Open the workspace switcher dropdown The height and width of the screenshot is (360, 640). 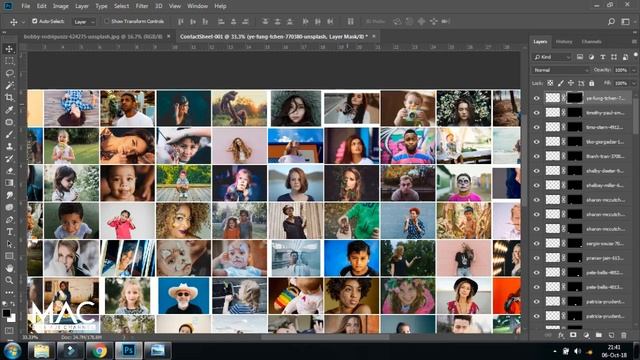pyautogui.click(x=625, y=22)
